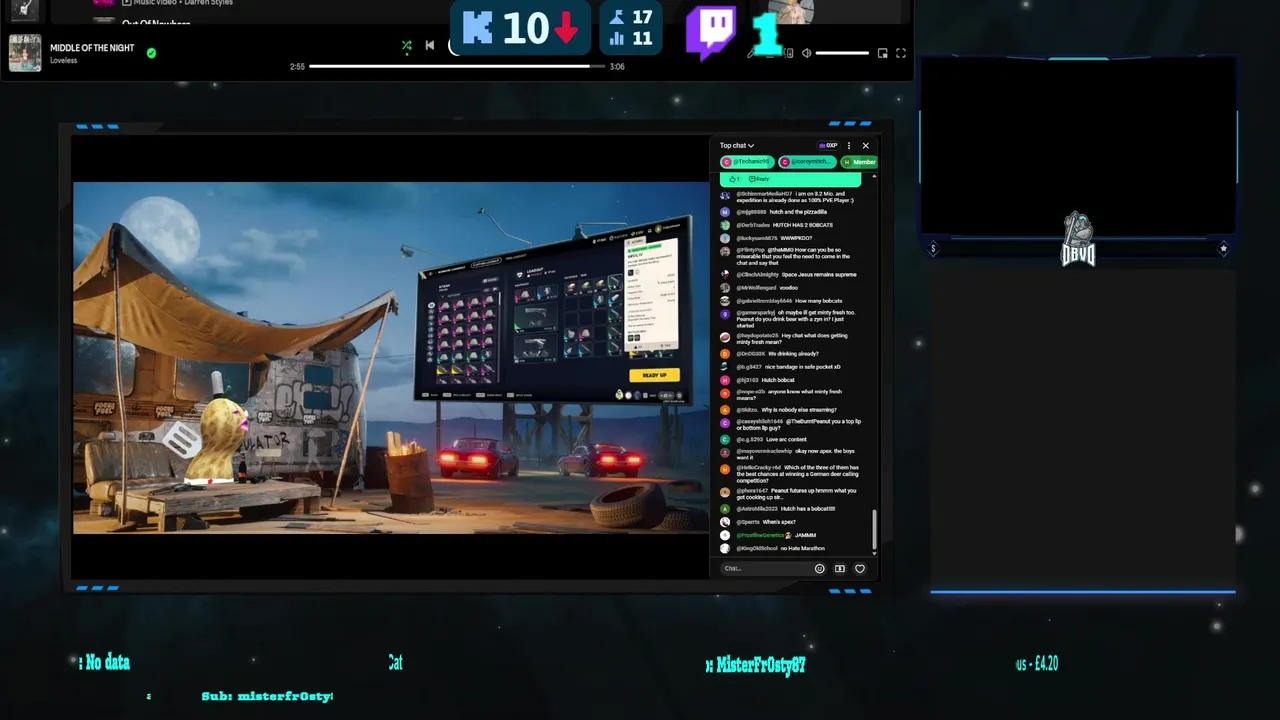Click username @mayovermiracleswhip in chat
The image size is (1280, 720).
click(x=764, y=452)
